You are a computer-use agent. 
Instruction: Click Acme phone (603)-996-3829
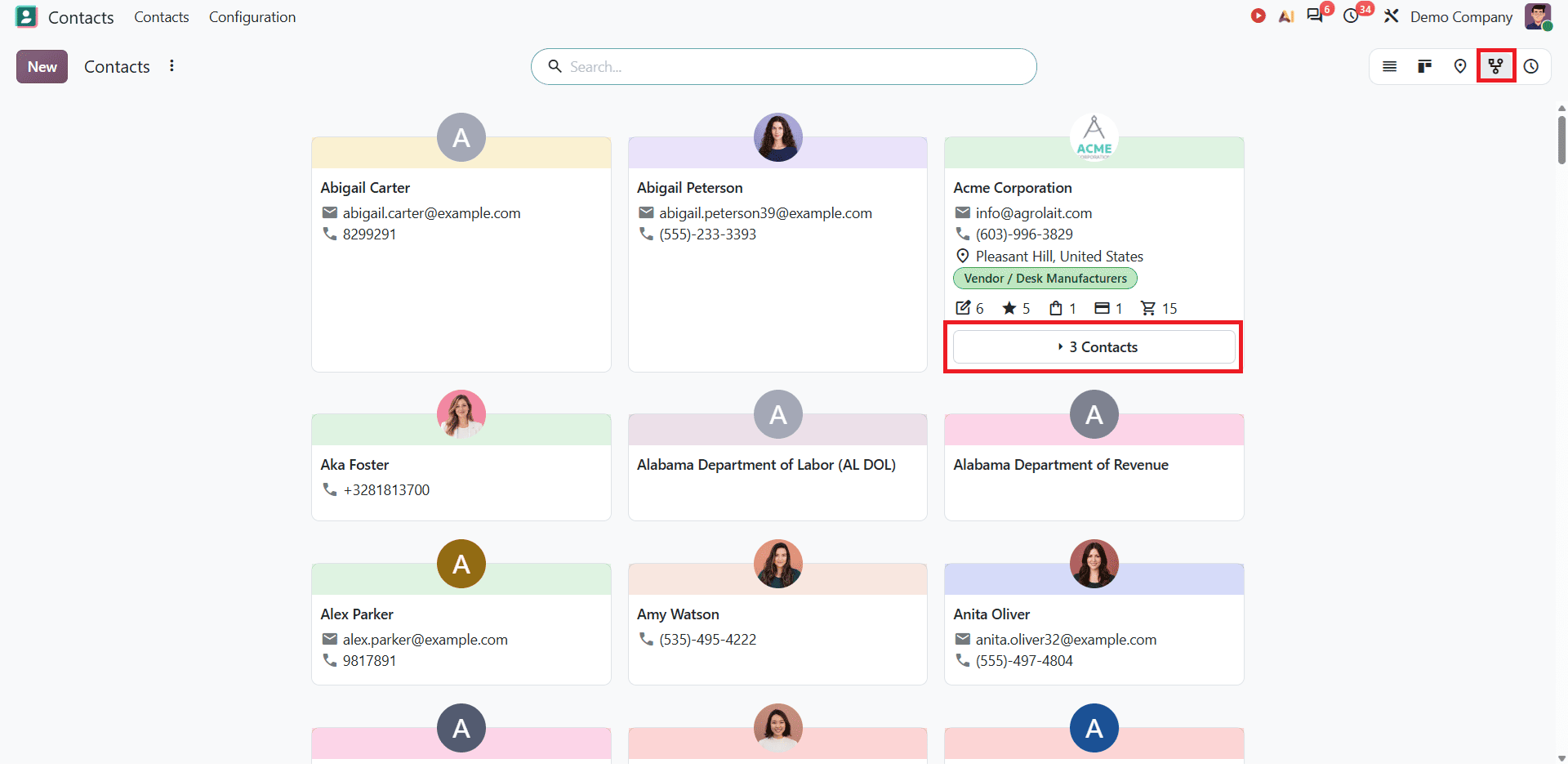pyautogui.click(x=1024, y=234)
